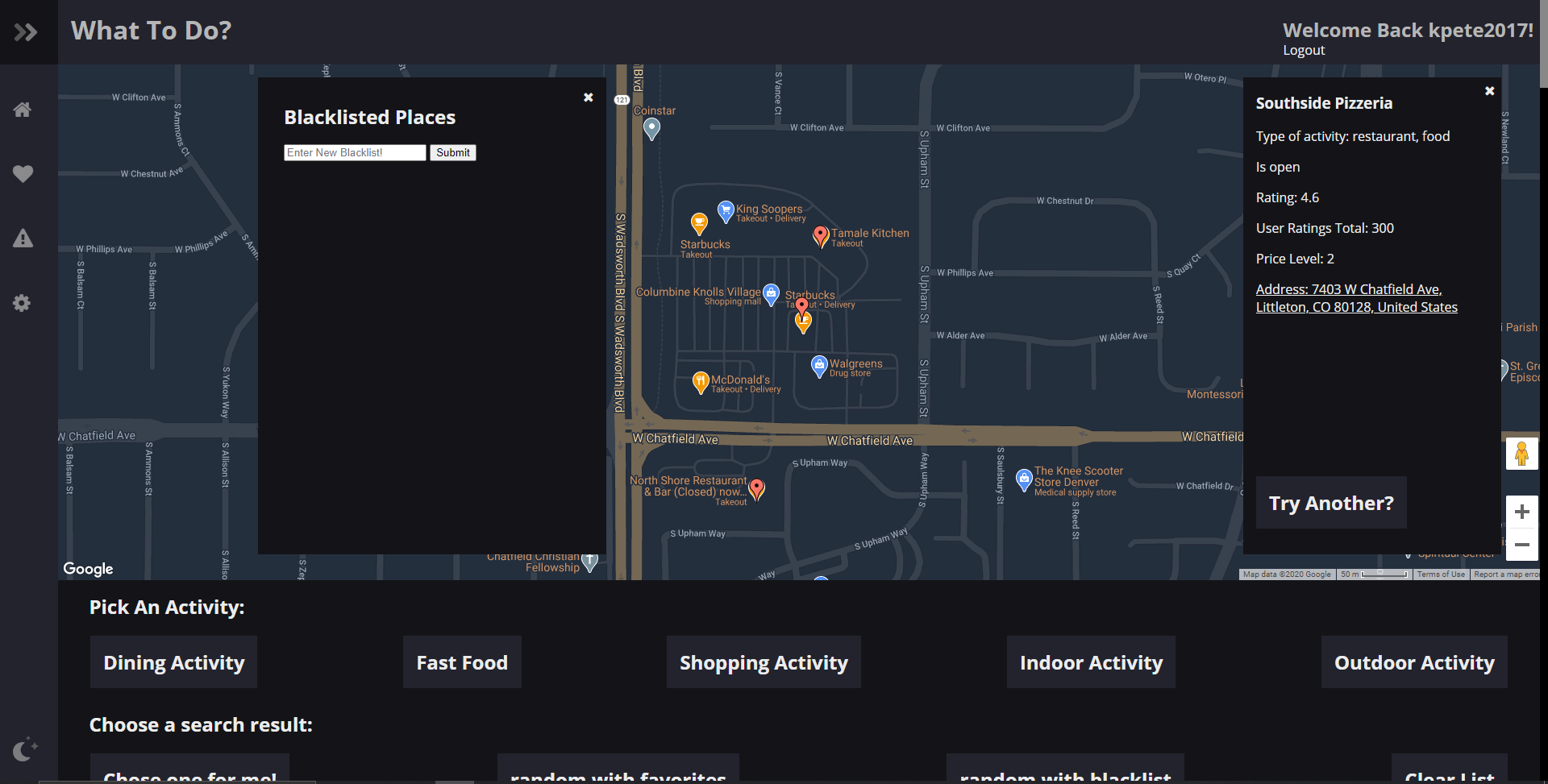The image size is (1548, 784).
Task: Close the Blacklisted Places panel
Action: tap(589, 97)
